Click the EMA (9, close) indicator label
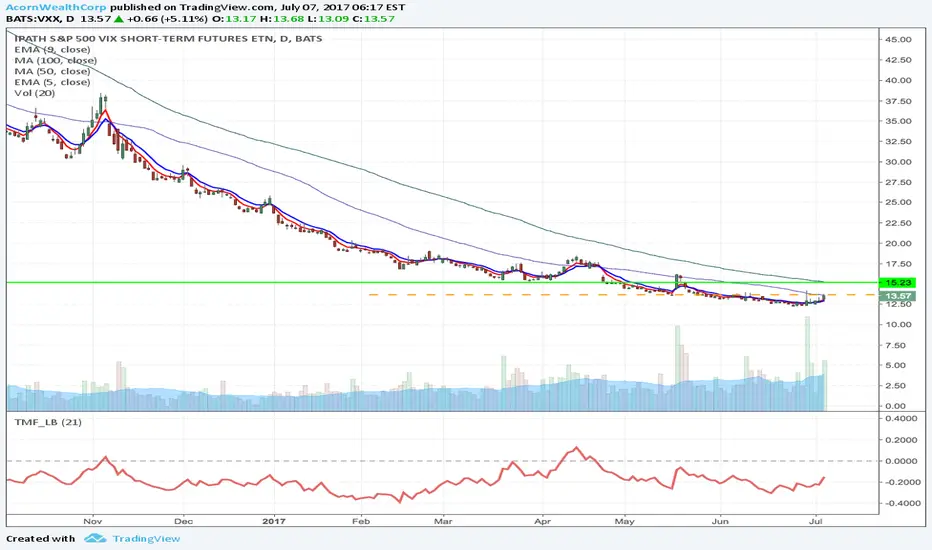 click(x=52, y=49)
